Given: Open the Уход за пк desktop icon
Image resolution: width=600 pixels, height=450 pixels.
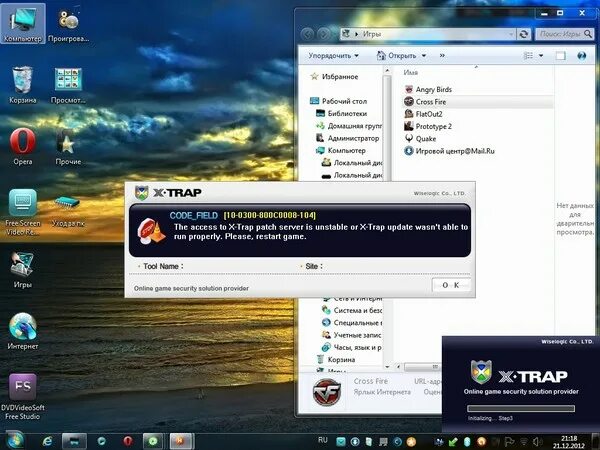Looking at the screenshot, I should [68, 210].
